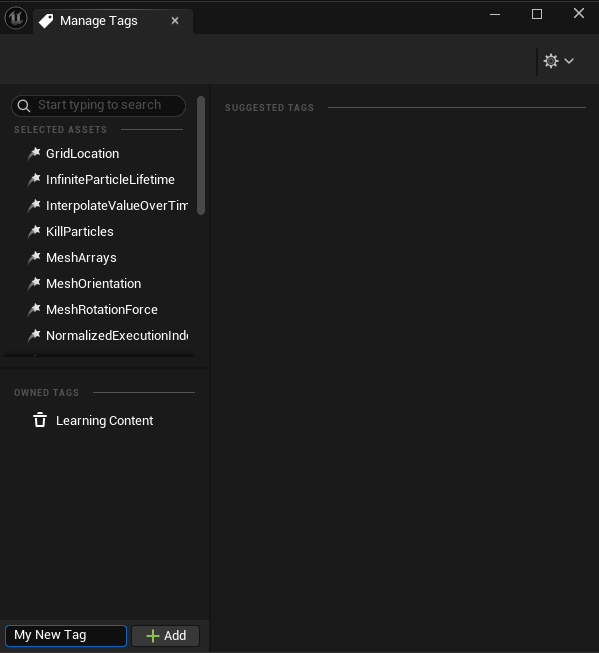Click the InfiniteParticleLifetime asset icon
Viewport: 599px width, 653px height.
coord(34,179)
